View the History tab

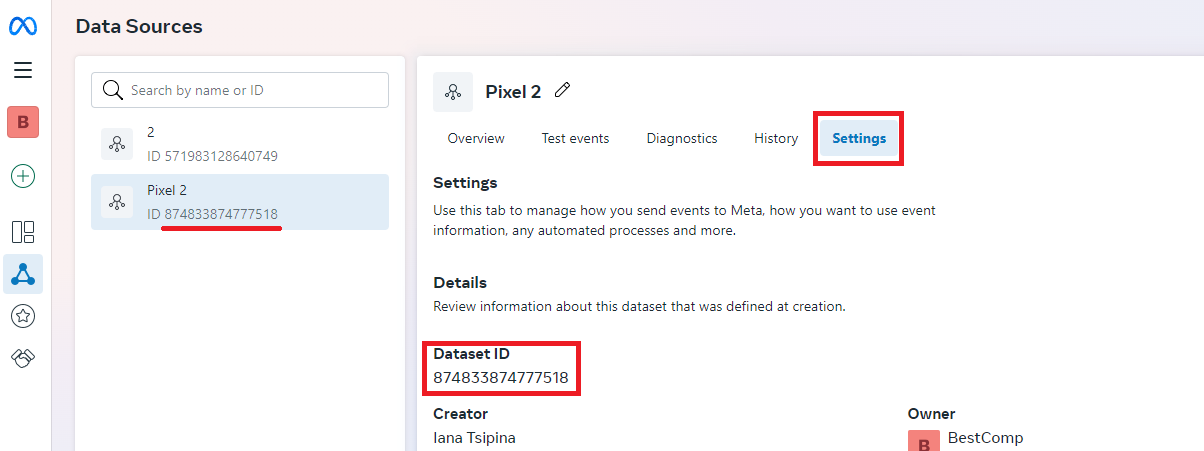pos(776,139)
